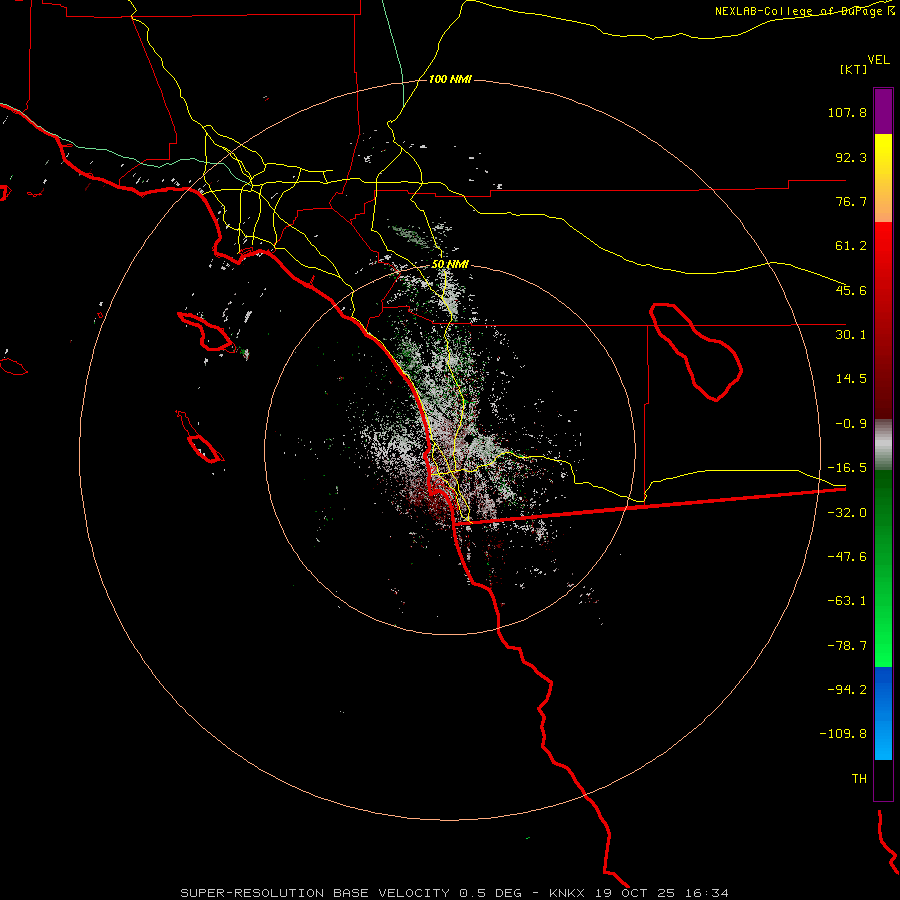The height and width of the screenshot is (900, 900).
Task: Click the -78.7 velocity scale value
Action: tap(847, 646)
